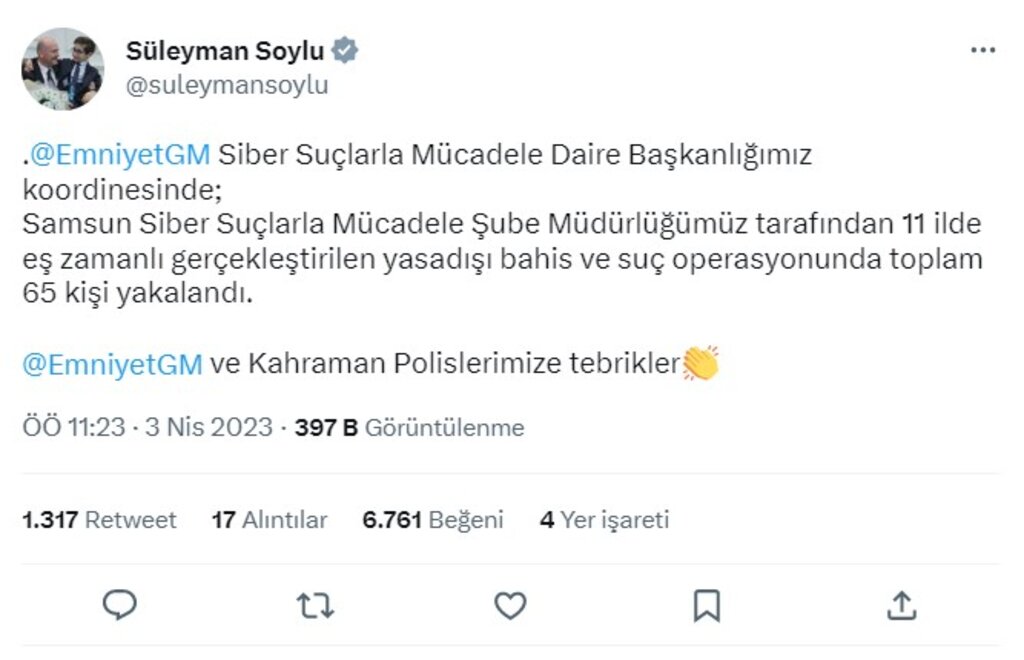The image size is (1024, 660).
Task: Show the 6.761 Beğeni likes list
Action: coord(433,520)
